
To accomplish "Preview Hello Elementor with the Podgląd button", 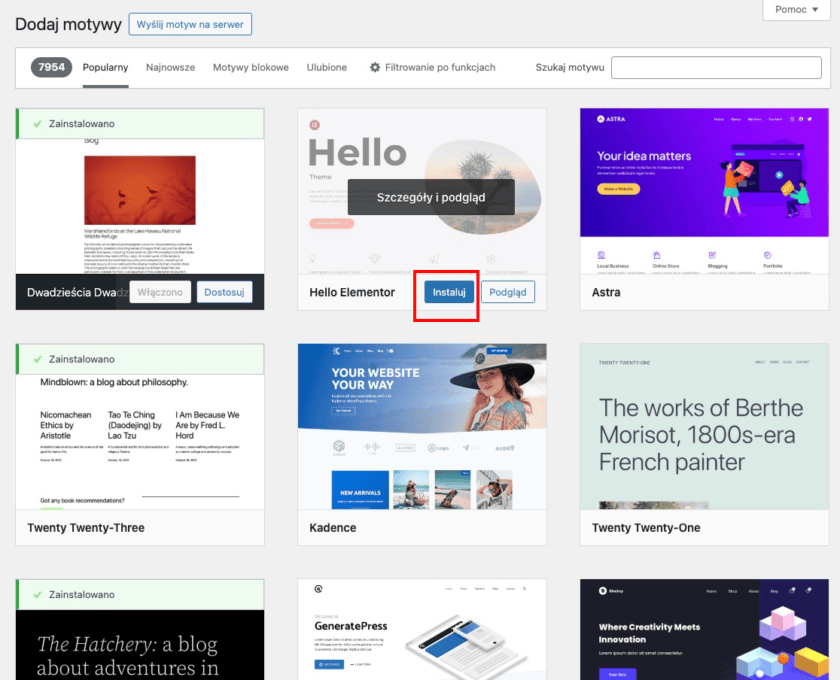I will pyautogui.click(x=507, y=292).
